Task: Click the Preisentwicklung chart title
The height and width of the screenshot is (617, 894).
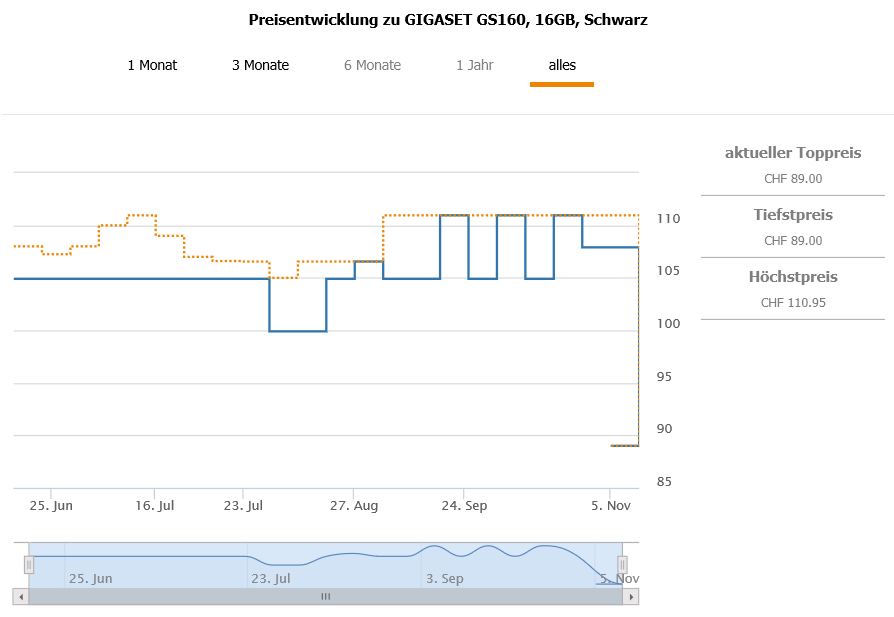Action: point(448,20)
